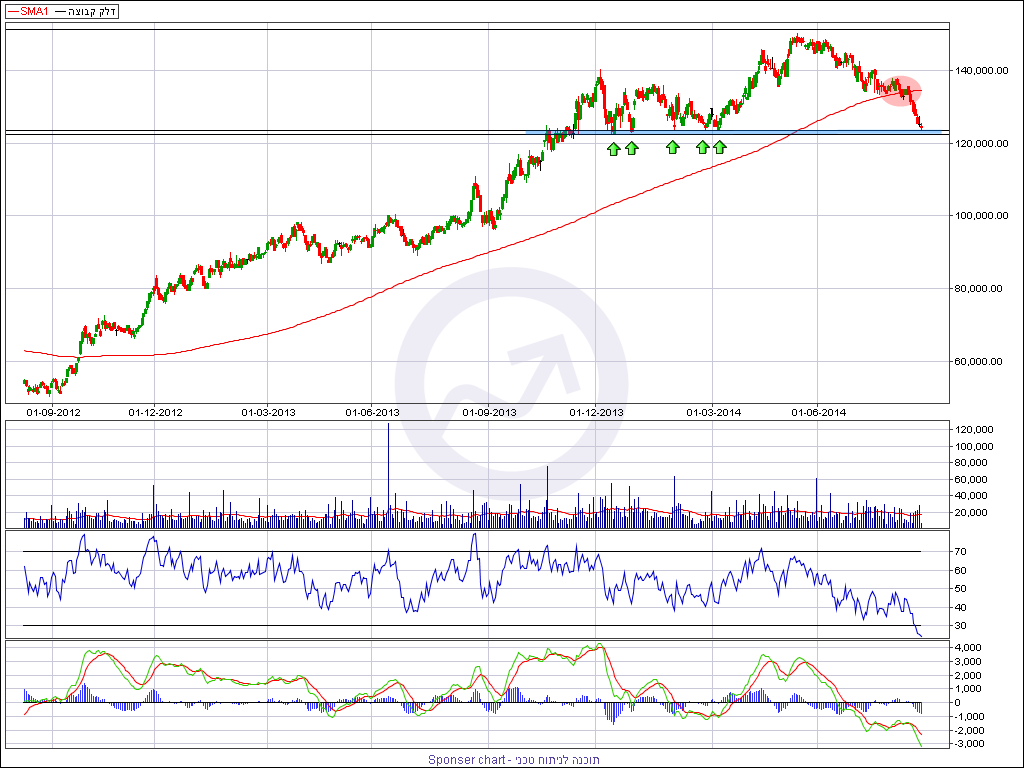Click the MACD 4,000 axis label
Image resolution: width=1024 pixels, height=768 pixels.
click(x=967, y=647)
